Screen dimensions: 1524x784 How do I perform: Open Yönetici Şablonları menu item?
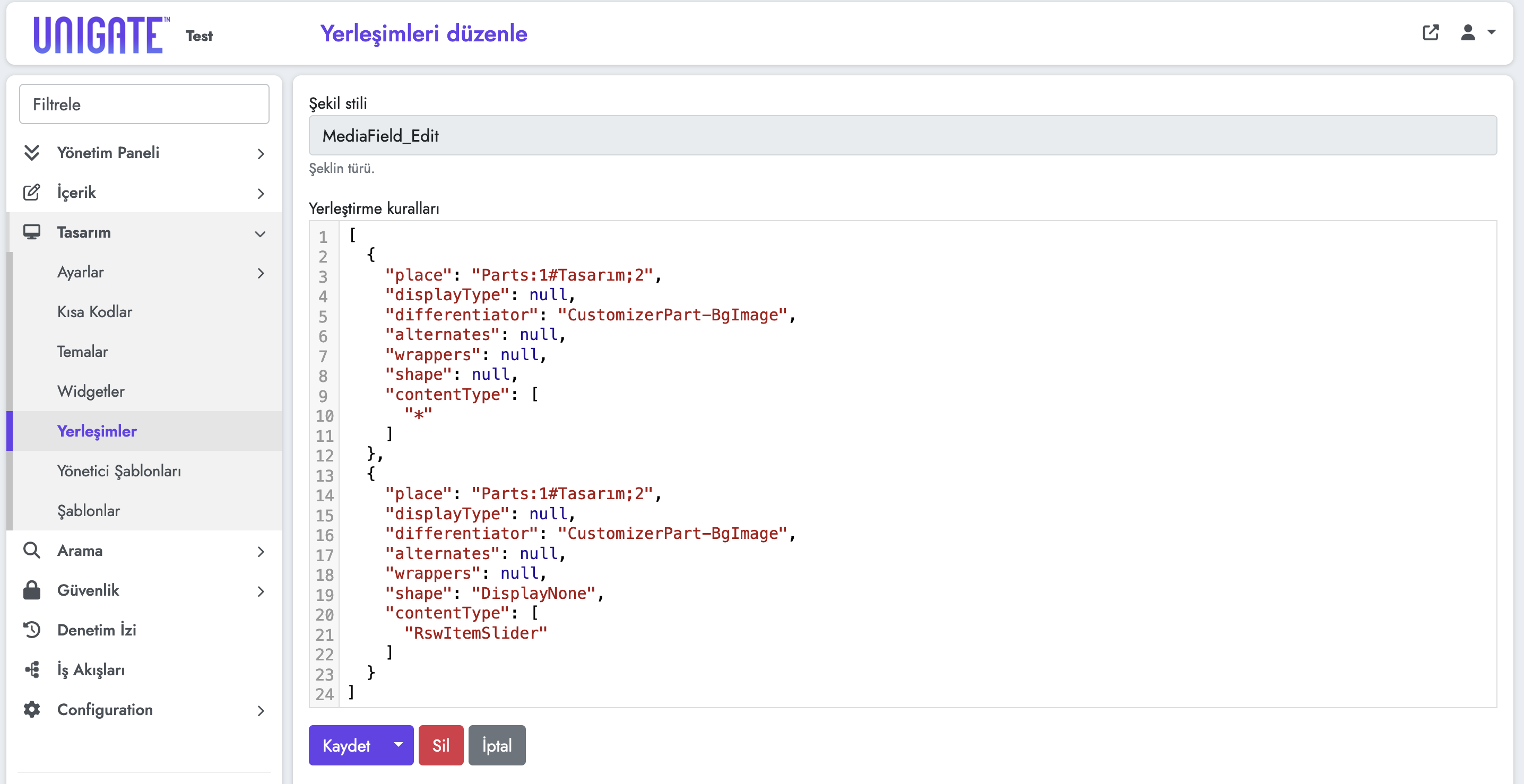pyautogui.click(x=119, y=471)
